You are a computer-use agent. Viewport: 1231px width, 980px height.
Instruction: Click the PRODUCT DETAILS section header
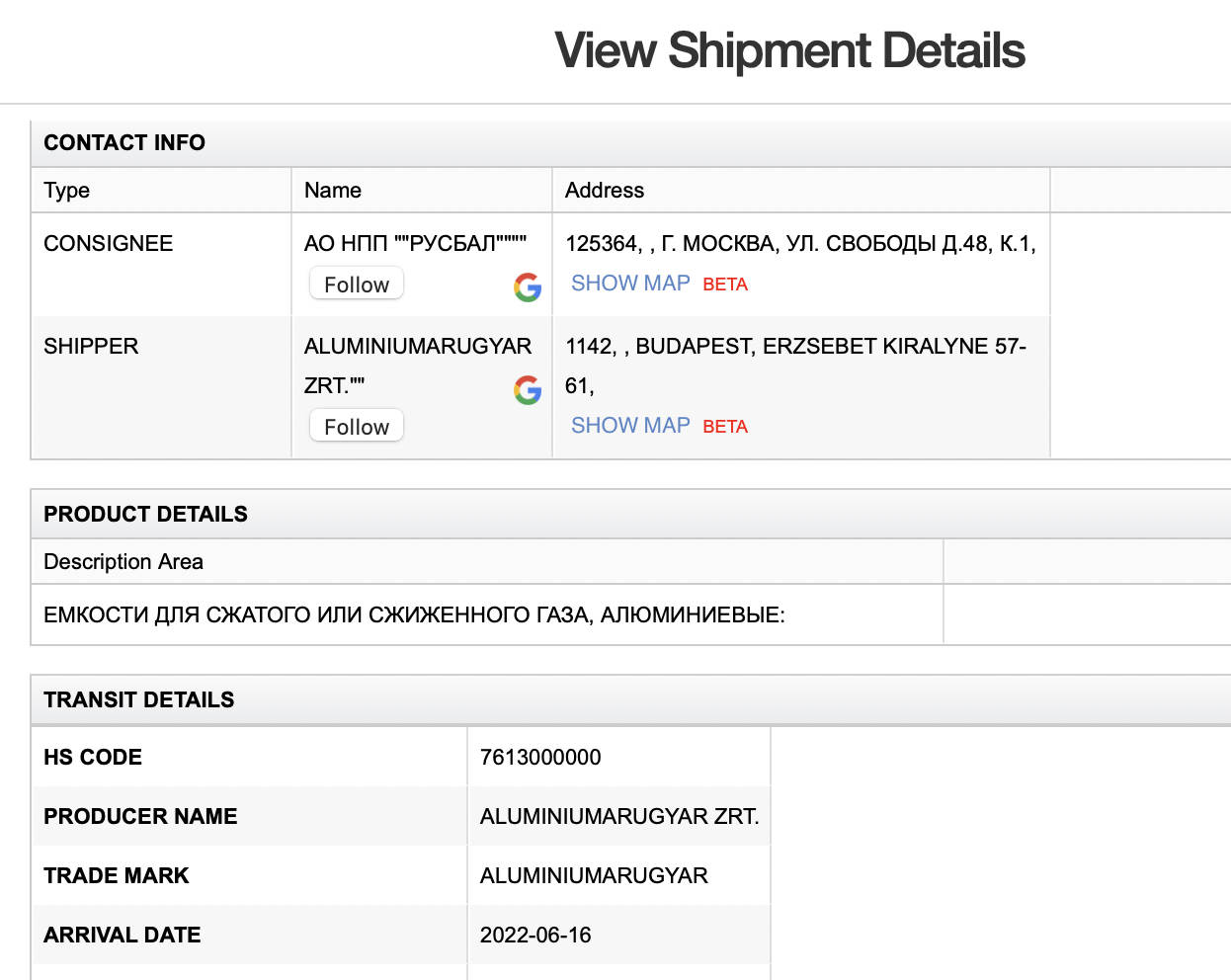[145, 515]
